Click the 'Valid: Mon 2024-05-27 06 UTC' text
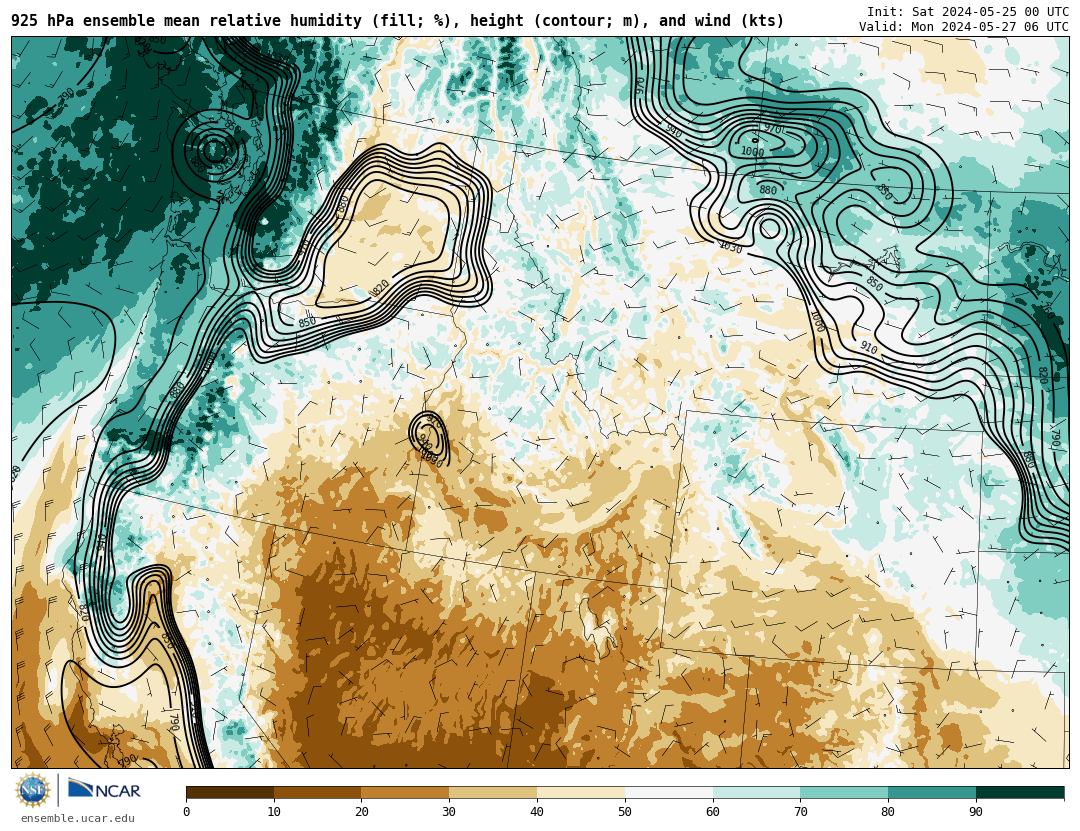 (964, 27)
